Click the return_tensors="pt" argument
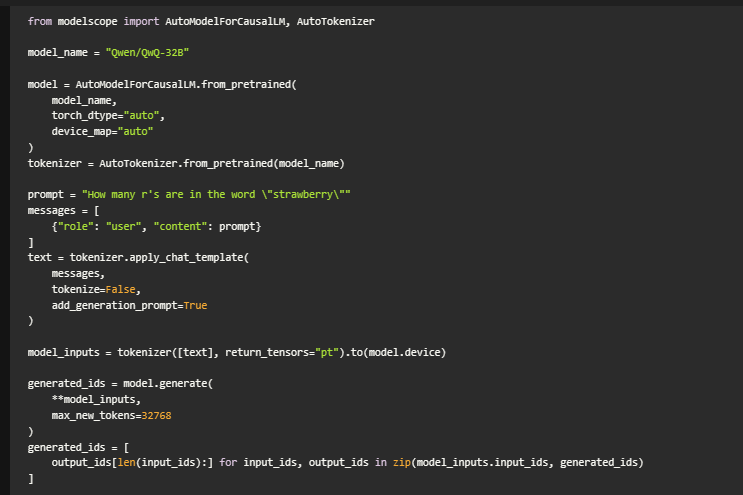This screenshot has height=495, width=743. tap(282, 352)
